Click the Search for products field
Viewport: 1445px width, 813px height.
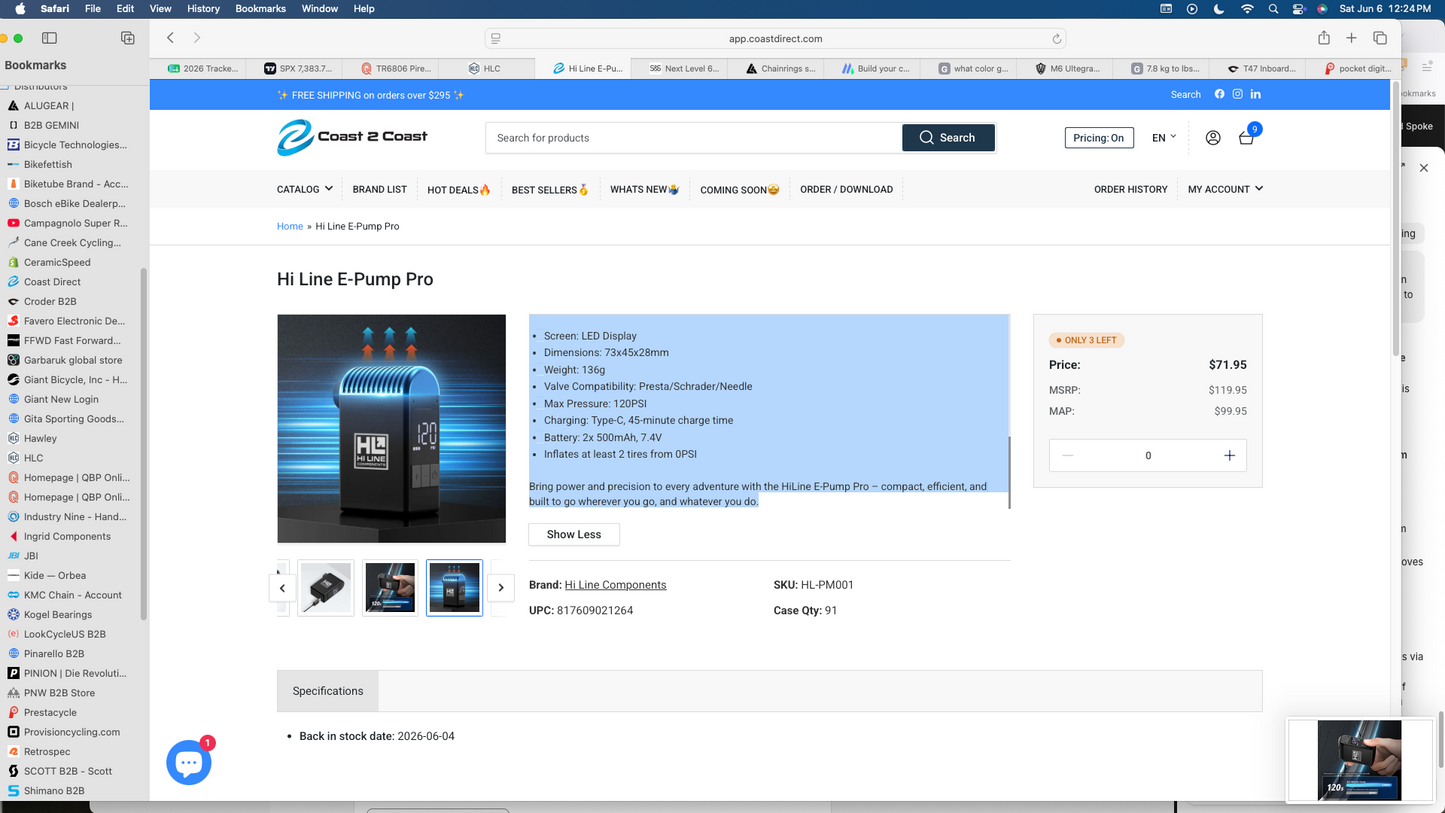pyautogui.click(x=694, y=138)
